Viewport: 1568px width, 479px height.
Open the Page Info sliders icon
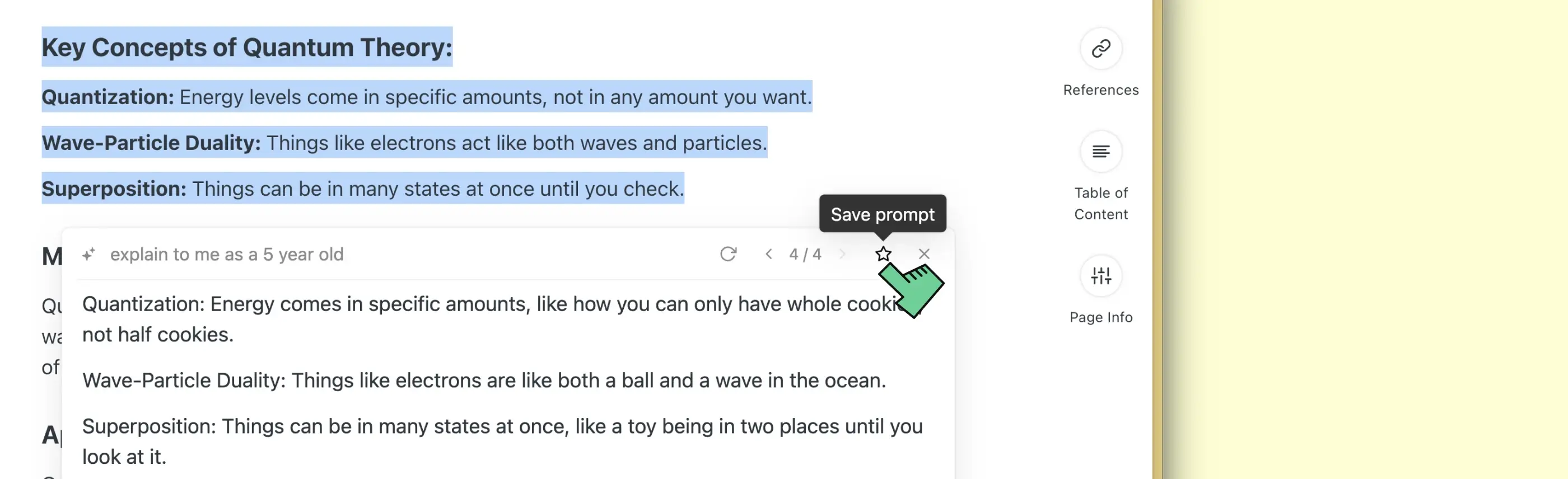point(1100,276)
